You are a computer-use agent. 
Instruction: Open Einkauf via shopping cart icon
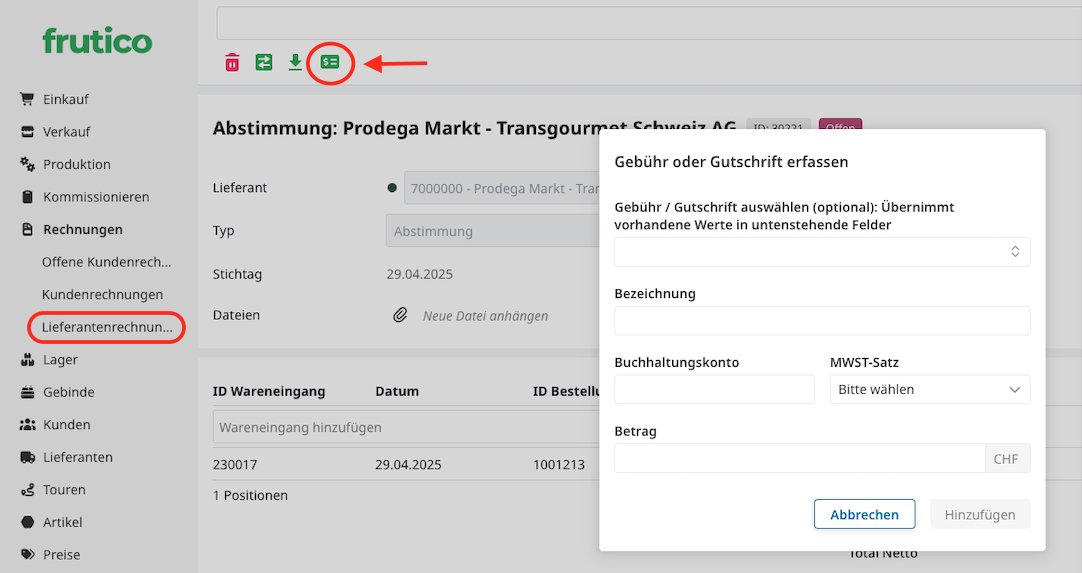pos(27,99)
